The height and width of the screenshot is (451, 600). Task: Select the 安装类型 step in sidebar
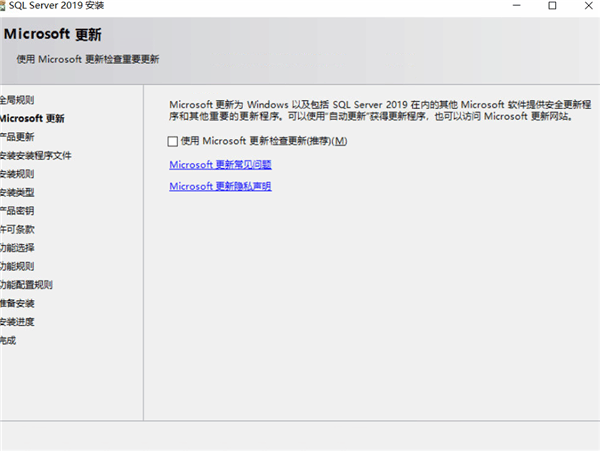click(x=17, y=192)
